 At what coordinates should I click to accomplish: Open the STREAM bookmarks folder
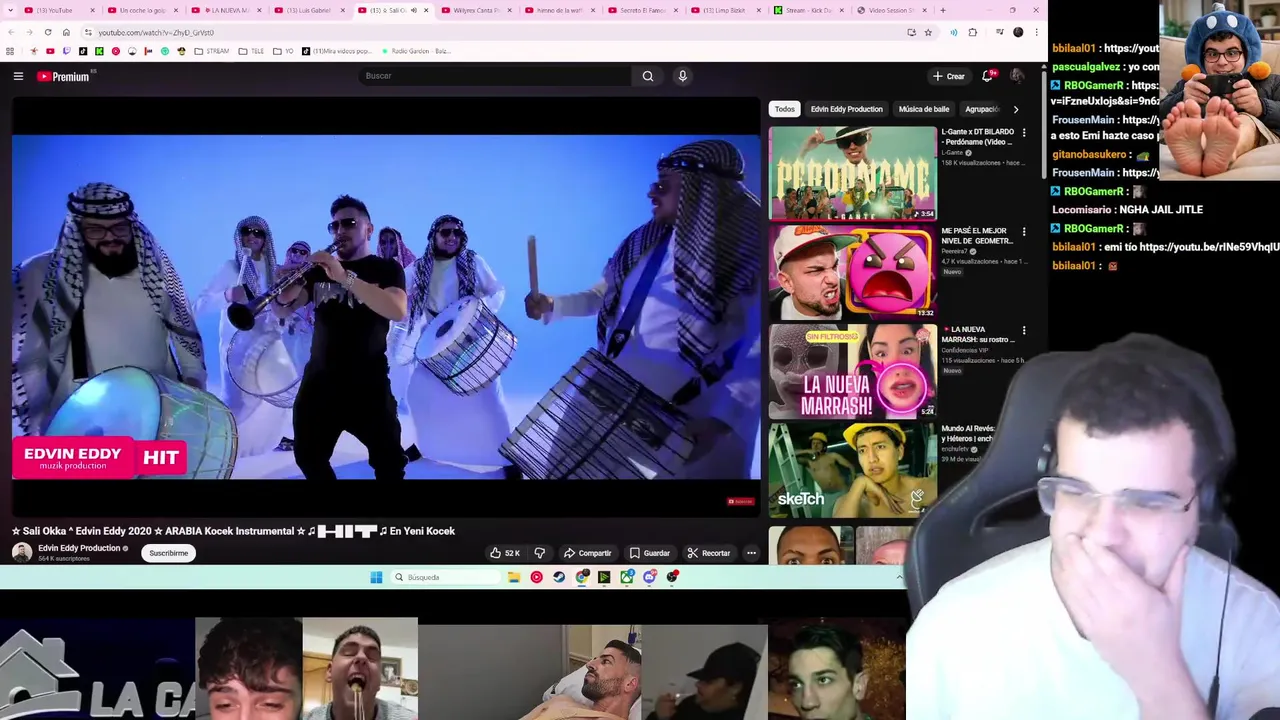[x=212, y=51]
